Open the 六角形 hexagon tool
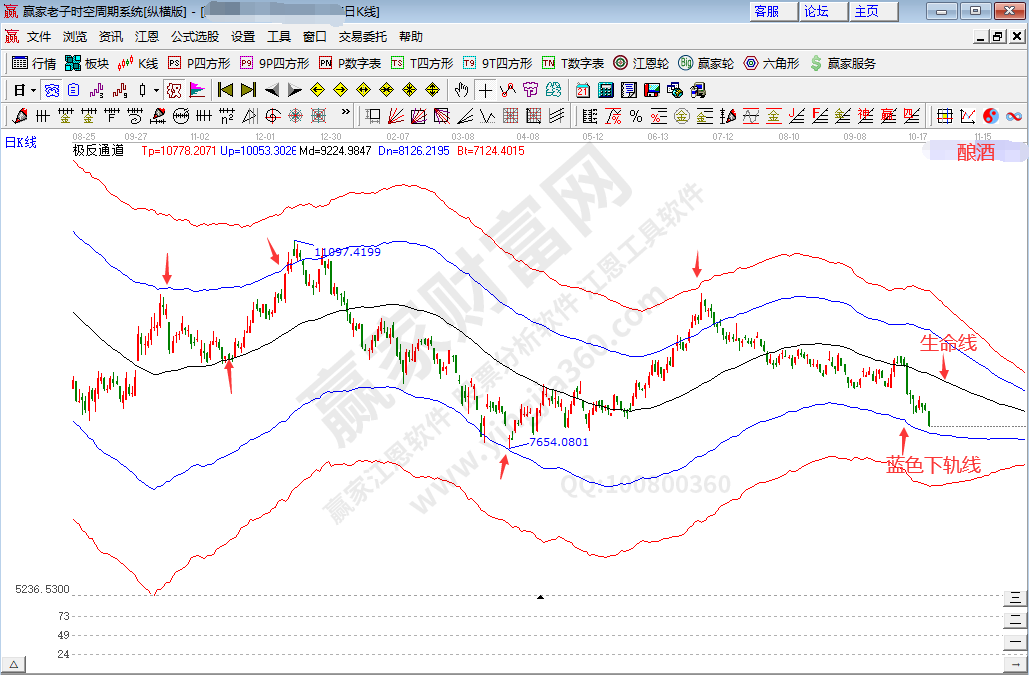Viewport: 1029px width, 675px height. (771, 63)
